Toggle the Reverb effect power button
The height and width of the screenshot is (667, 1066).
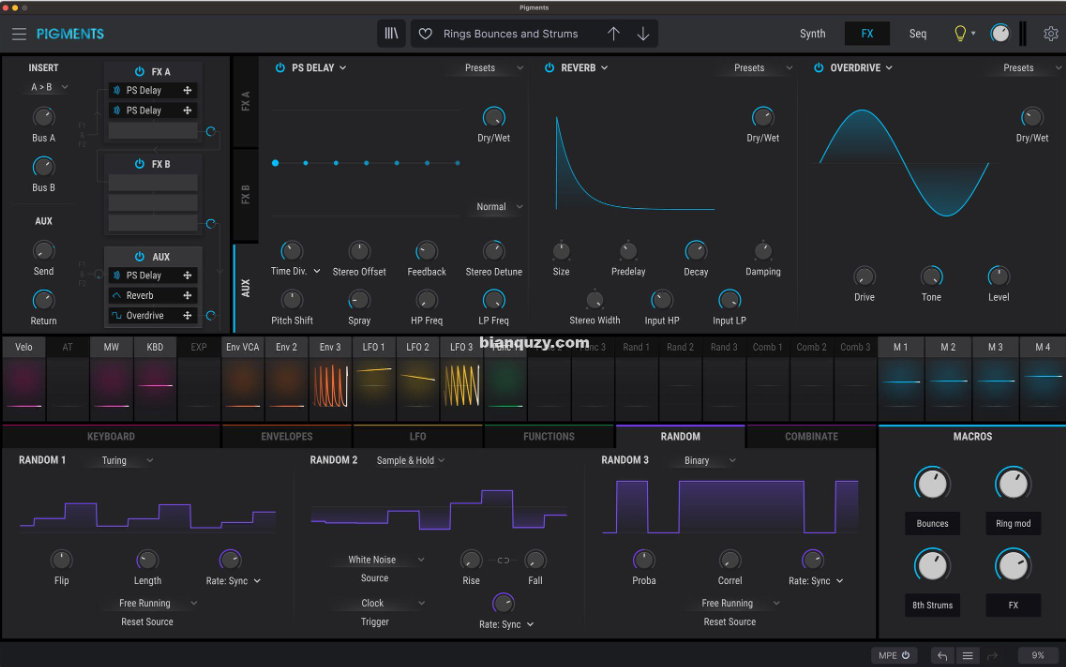pyautogui.click(x=550, y=68)
